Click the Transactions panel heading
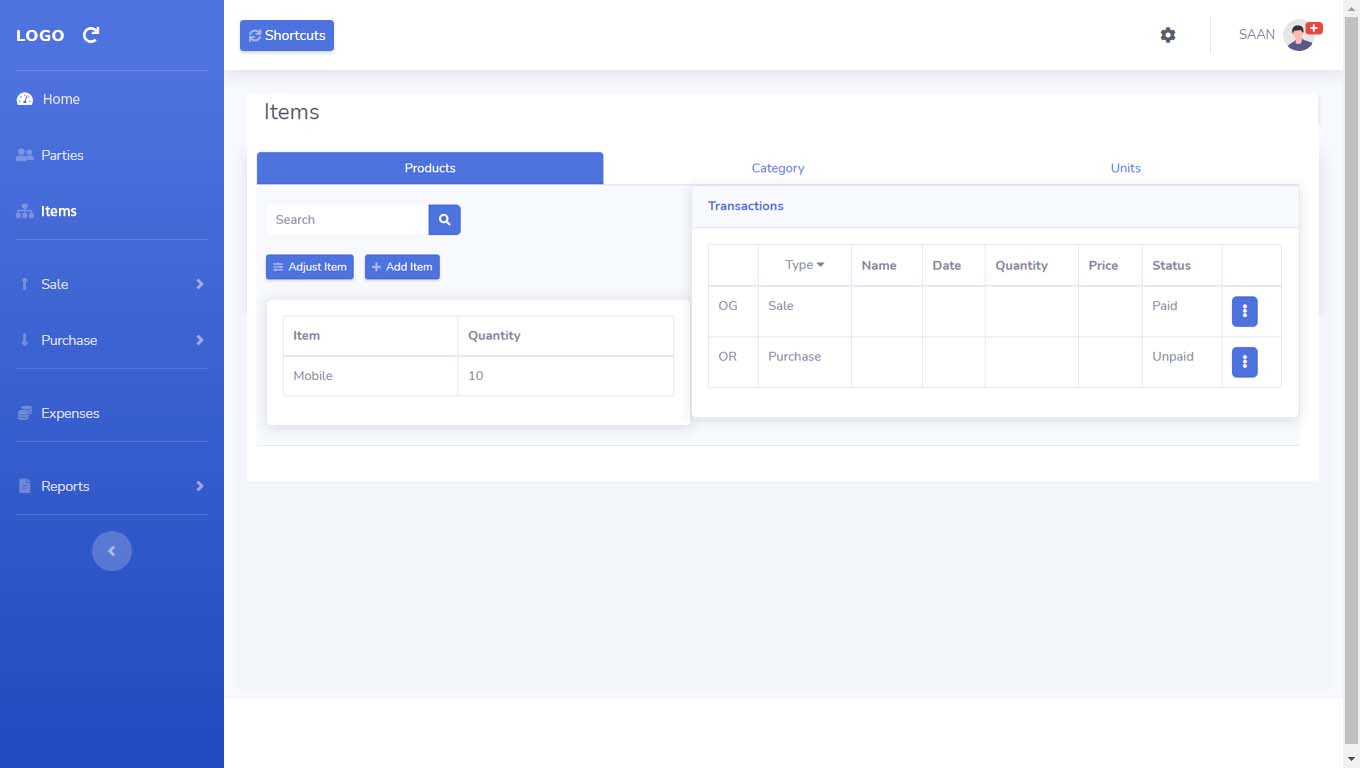The image size is (1360, 768). 746,206
